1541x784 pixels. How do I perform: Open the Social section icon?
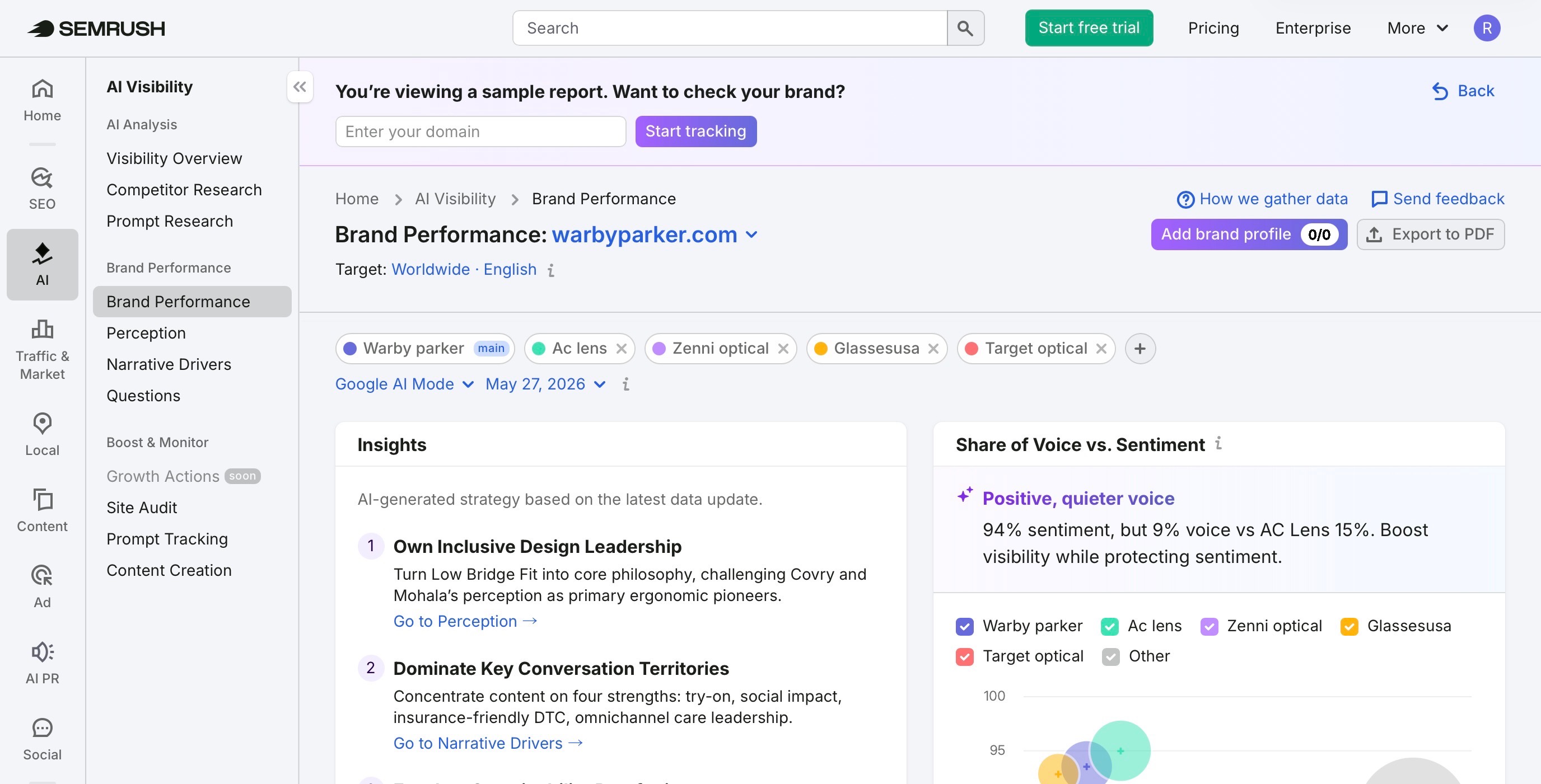pyautogui.click(x=42, y=739)
